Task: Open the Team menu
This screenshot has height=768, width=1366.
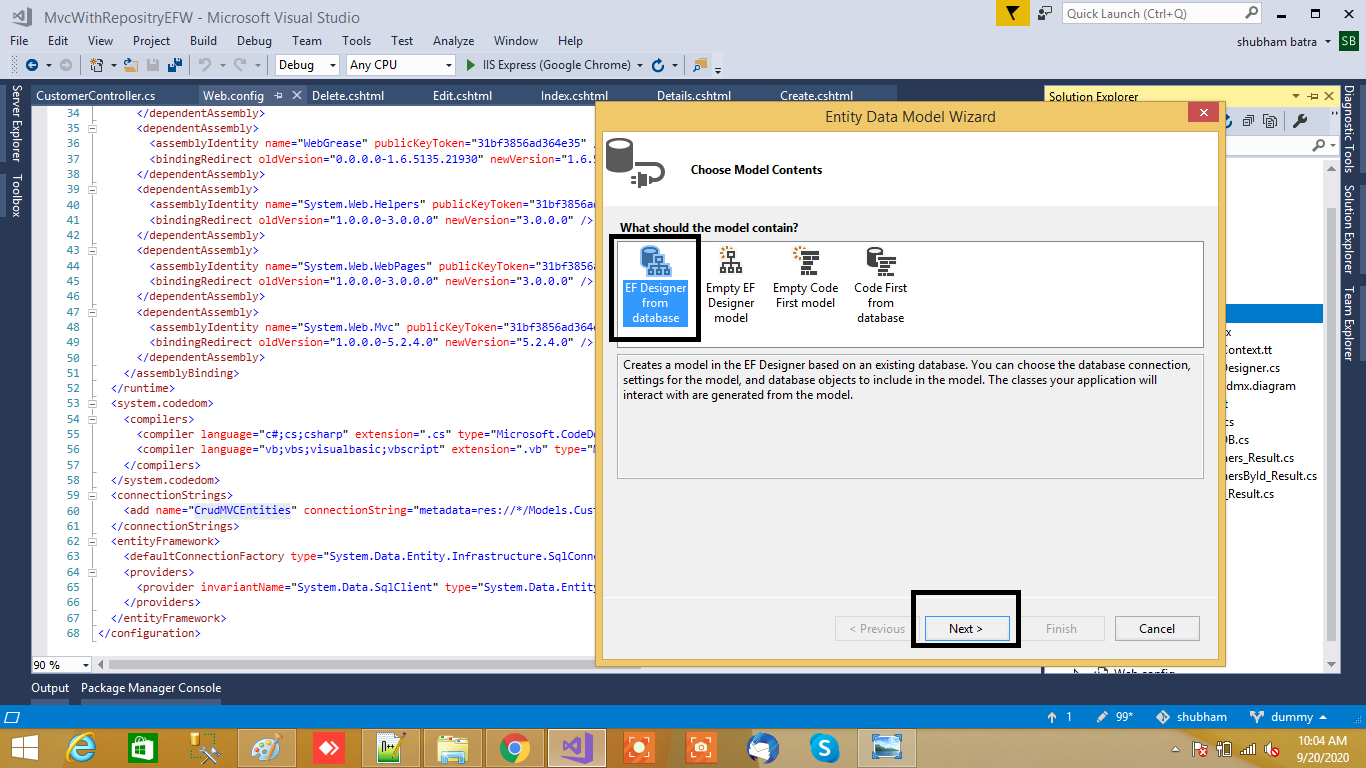Action: point(307,41)
